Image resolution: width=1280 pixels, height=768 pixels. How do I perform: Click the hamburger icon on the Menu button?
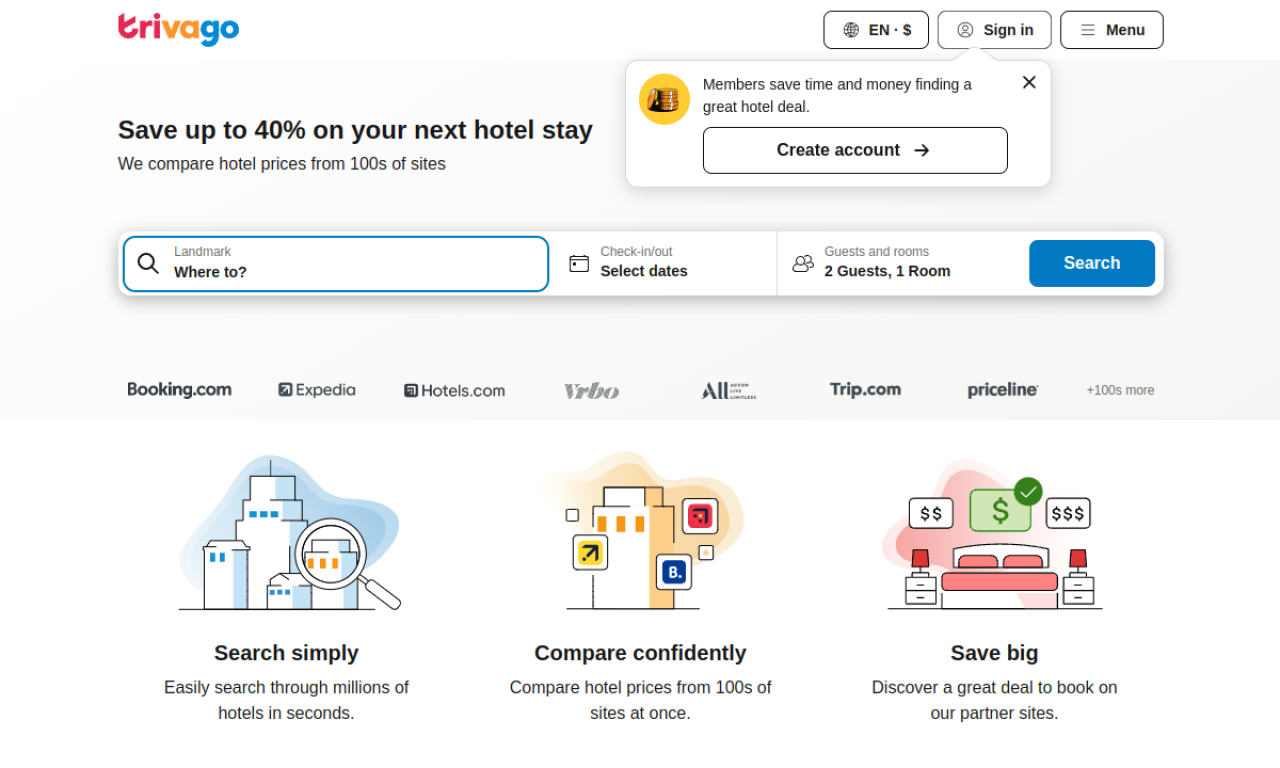[1087, 29]
